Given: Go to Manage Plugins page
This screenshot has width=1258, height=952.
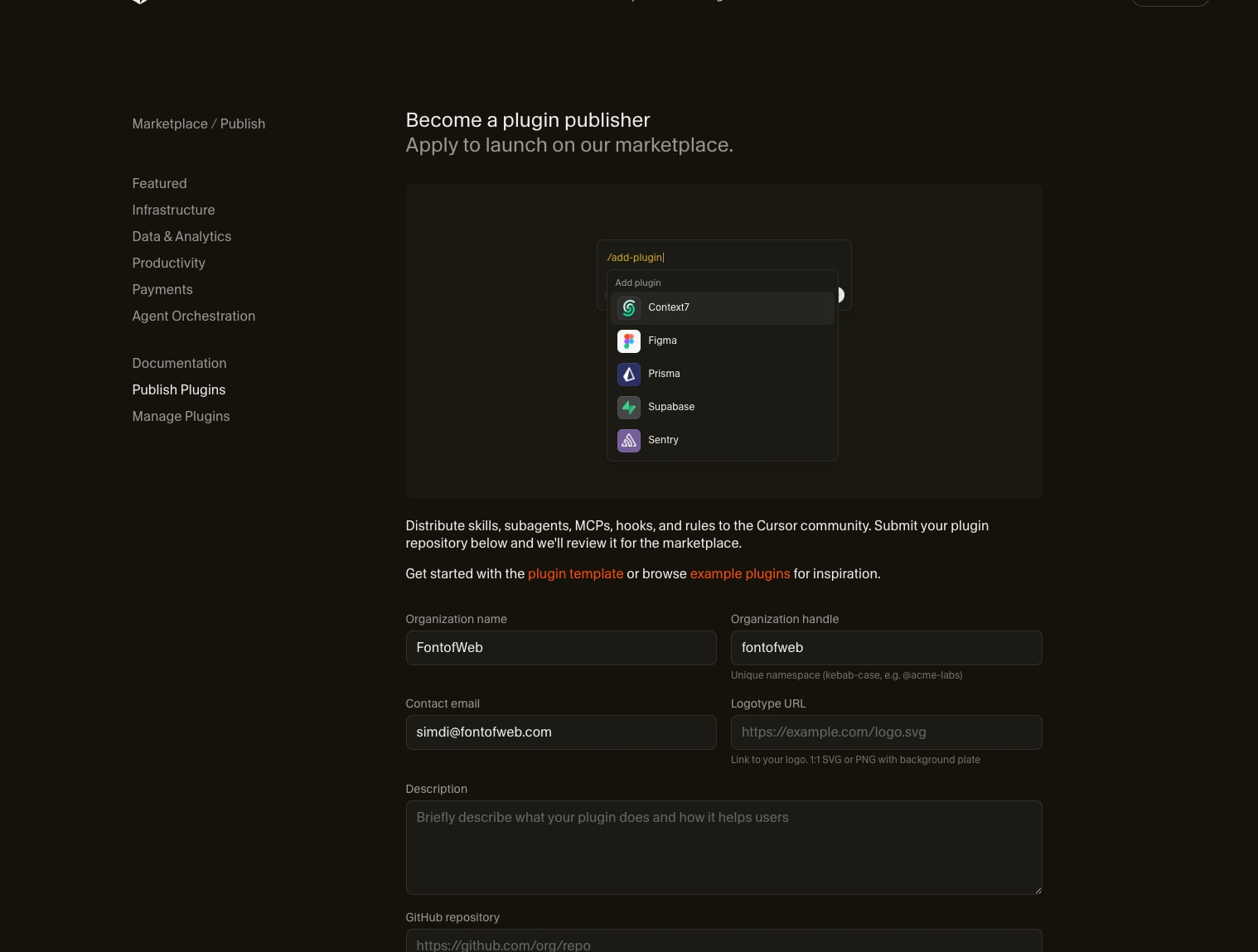Looking at the screenshot, I should (181, 416).
